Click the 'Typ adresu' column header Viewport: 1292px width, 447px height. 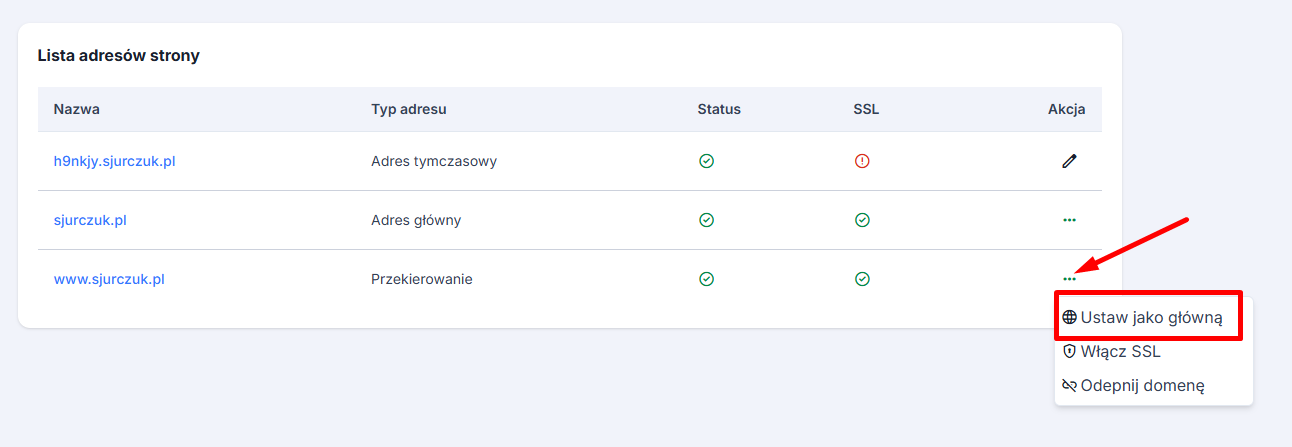pos(408,109)
